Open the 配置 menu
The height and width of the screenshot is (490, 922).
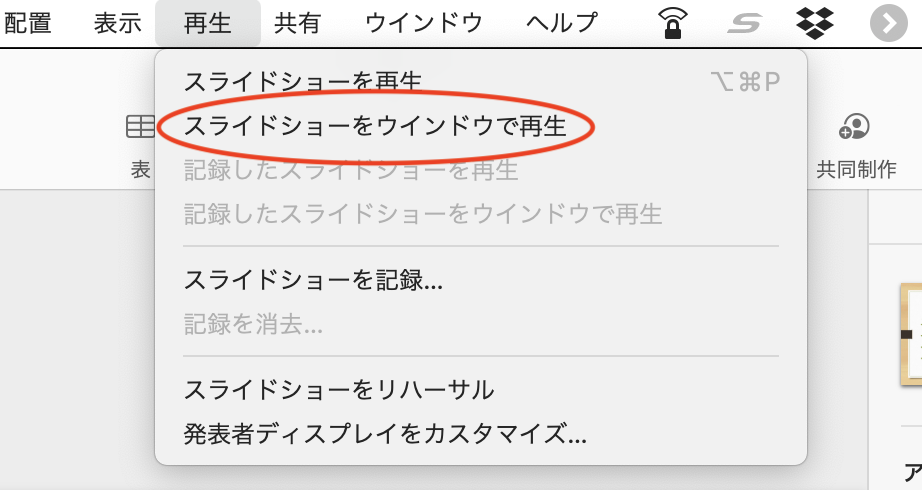click(x=27, y=24)
